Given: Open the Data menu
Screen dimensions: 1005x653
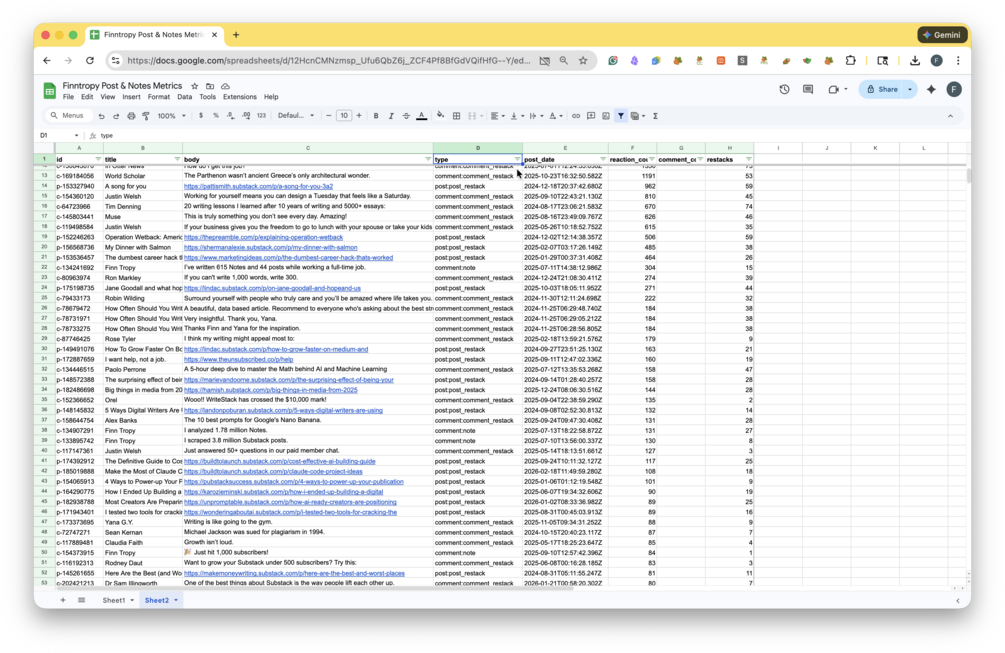Looking at the screenshot, I should point(185,97).
